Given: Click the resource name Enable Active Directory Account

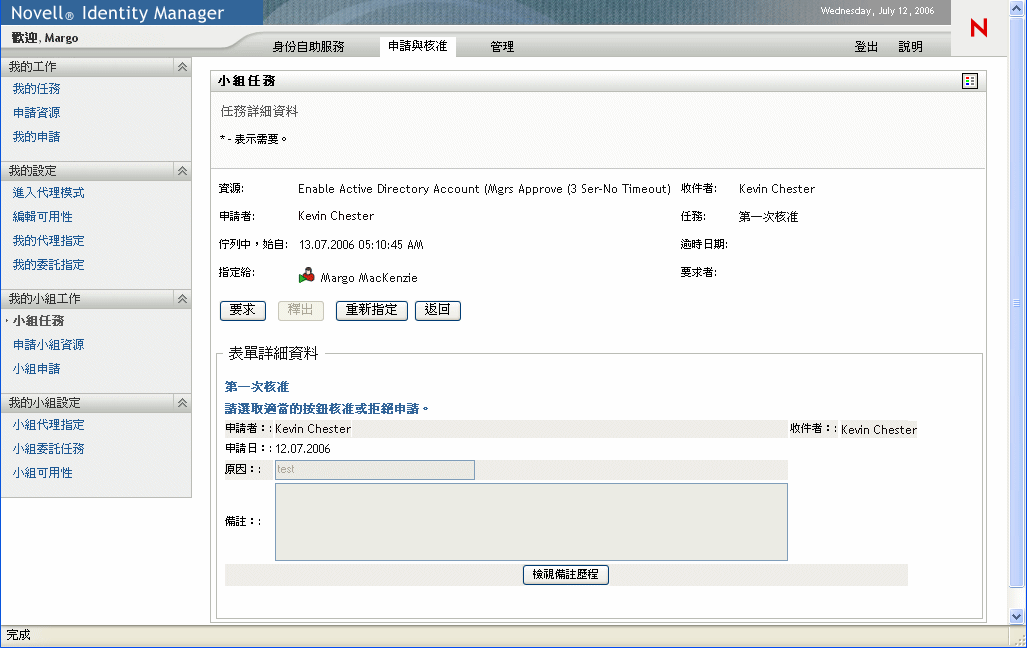Looking at the screenshot, I should 484,189.
